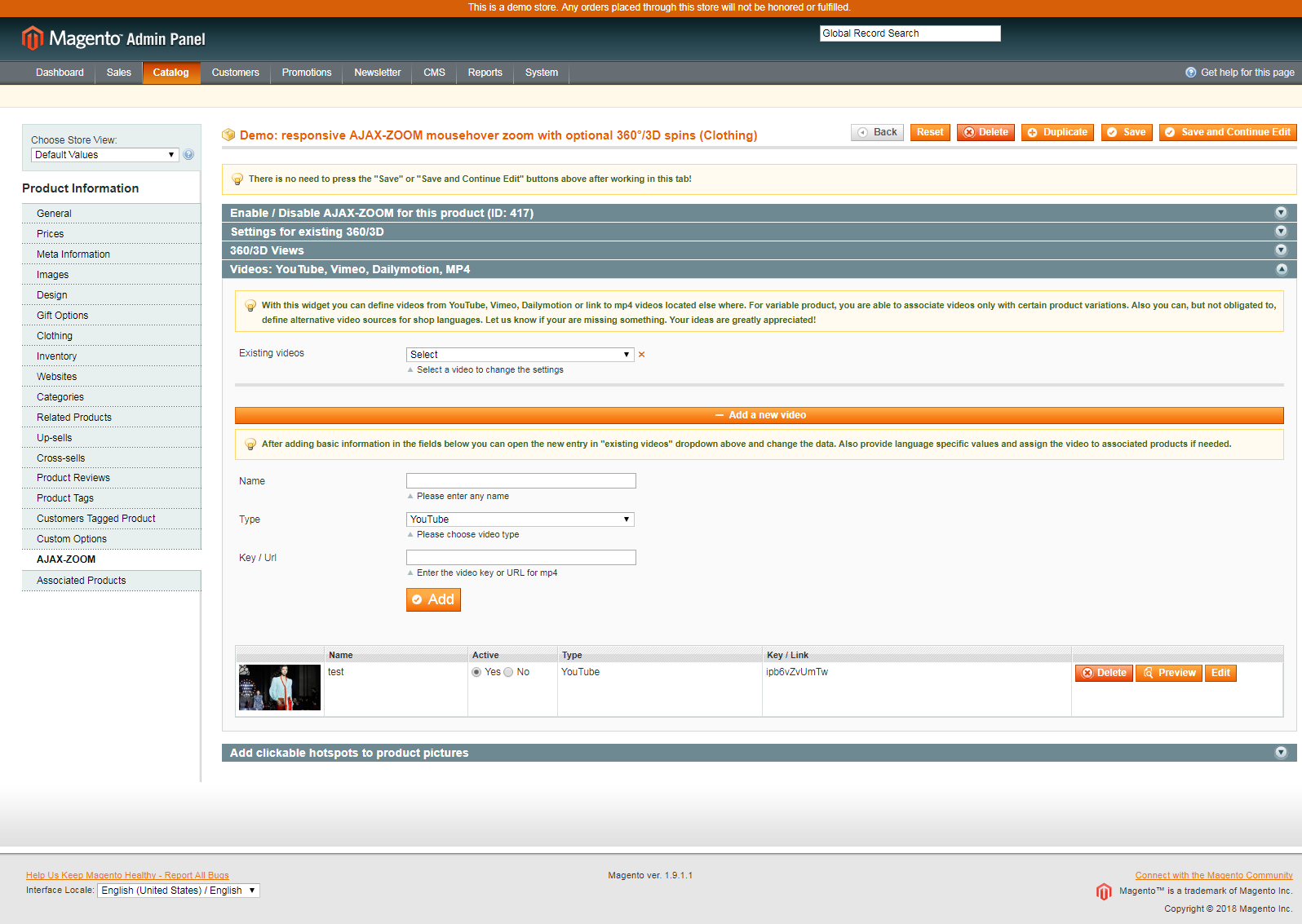The width and height of the screenshot is (1302, 924).
Task: Click the Global Record Search field
Action: point(910,33)
